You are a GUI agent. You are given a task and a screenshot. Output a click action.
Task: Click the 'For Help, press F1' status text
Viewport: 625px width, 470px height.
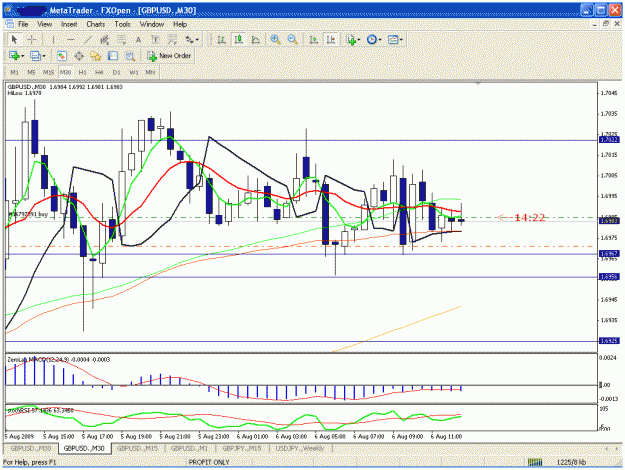30,462
